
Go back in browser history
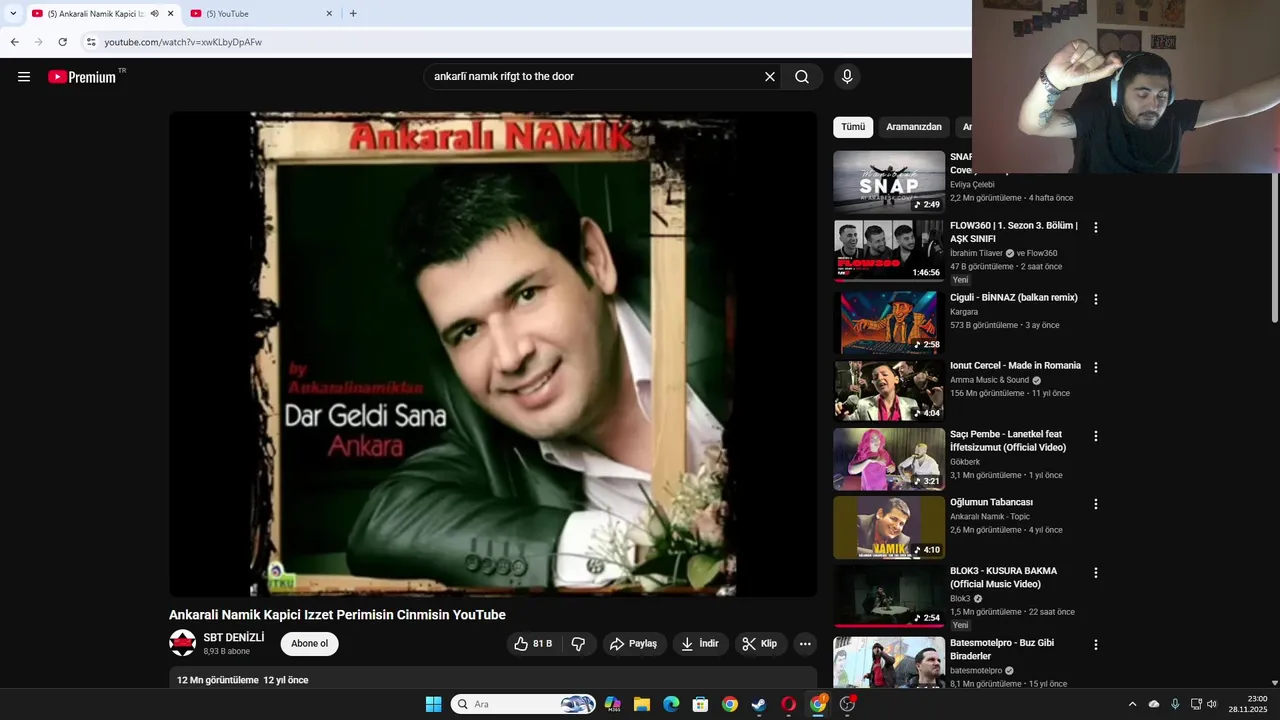click(14, 42)
